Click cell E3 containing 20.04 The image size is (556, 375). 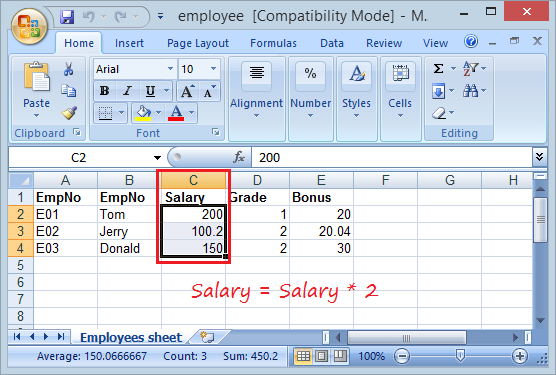pyautogui.click(x=321, y=231)
